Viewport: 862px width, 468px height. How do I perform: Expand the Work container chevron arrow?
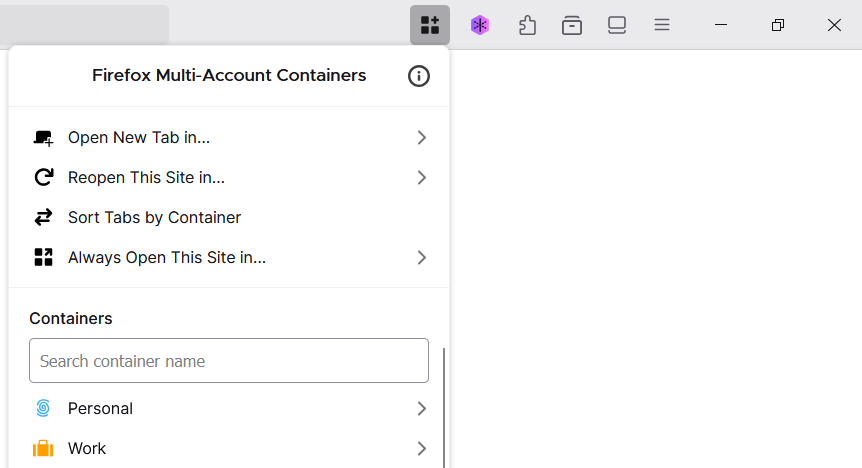pyautogui.click(x=422, y=449)
